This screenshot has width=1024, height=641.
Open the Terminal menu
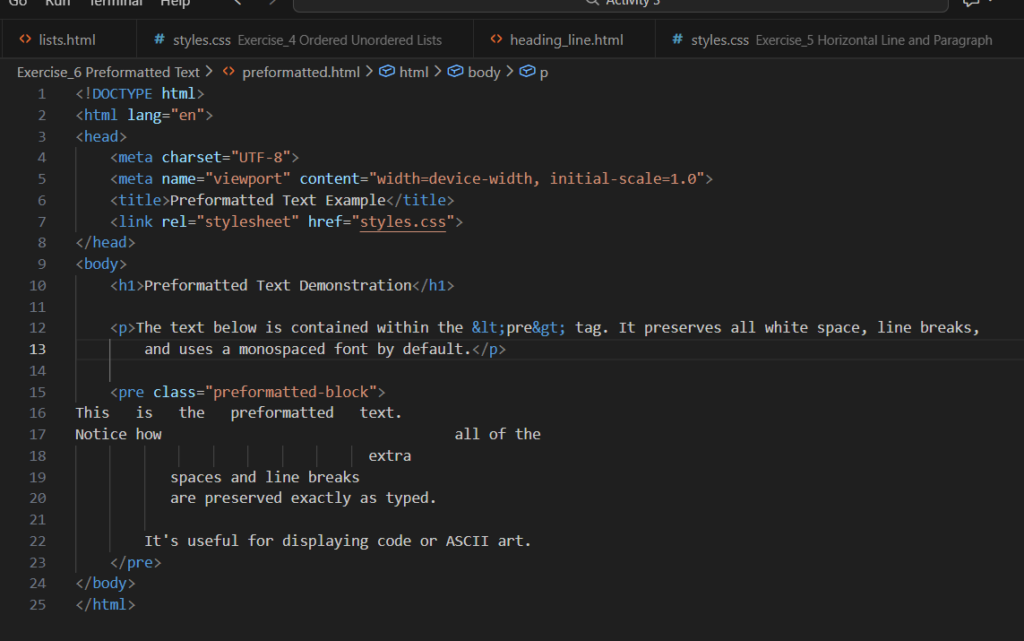pos(116,3)
